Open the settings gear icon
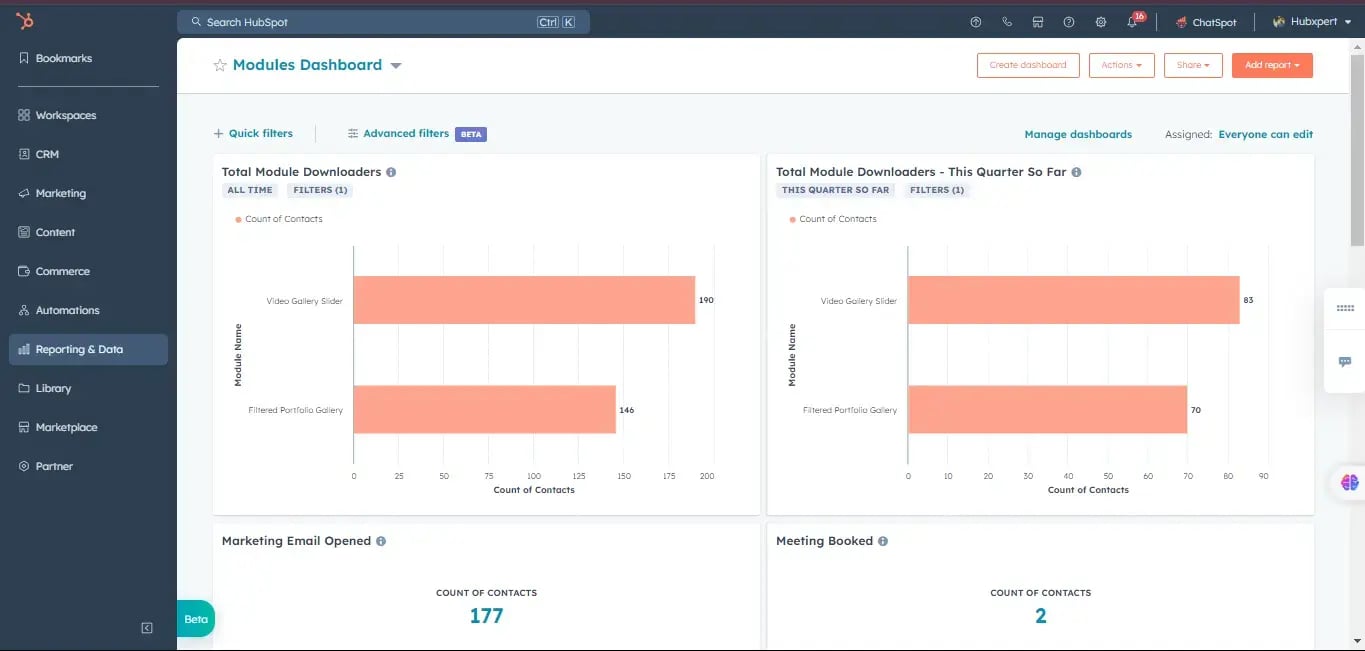 tap(1101, 22)
